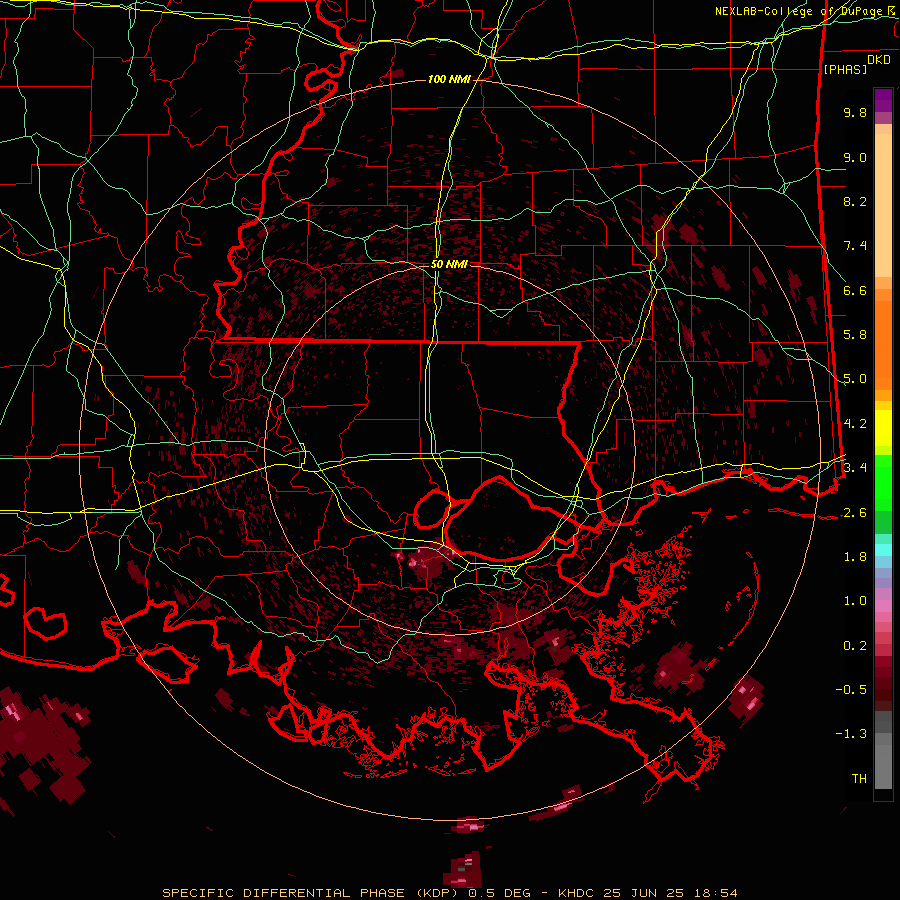The width and height of the screenshot is (900, 900).
Task: Click the 7.4 value on the scale
Action: (x=855, y=246)
